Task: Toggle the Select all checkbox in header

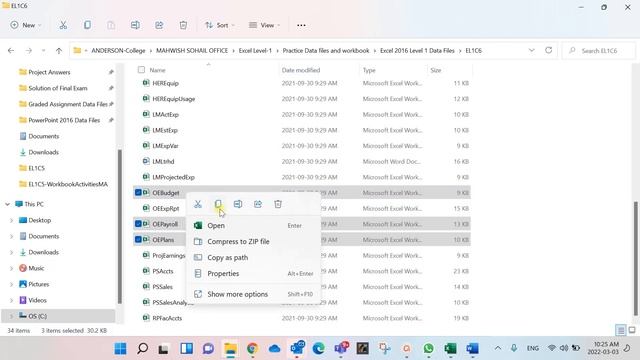Action: pyautogui.click(x=141, y=70)
